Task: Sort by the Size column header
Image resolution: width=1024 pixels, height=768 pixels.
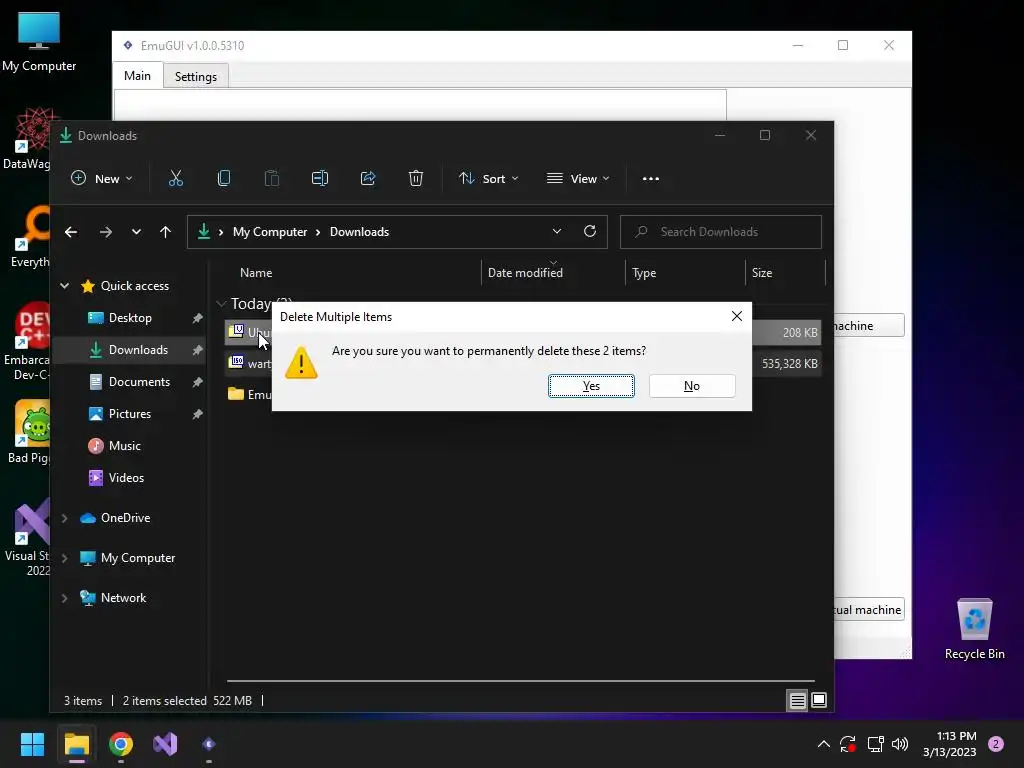Action: pyautogui.click(x=761, y=273)
